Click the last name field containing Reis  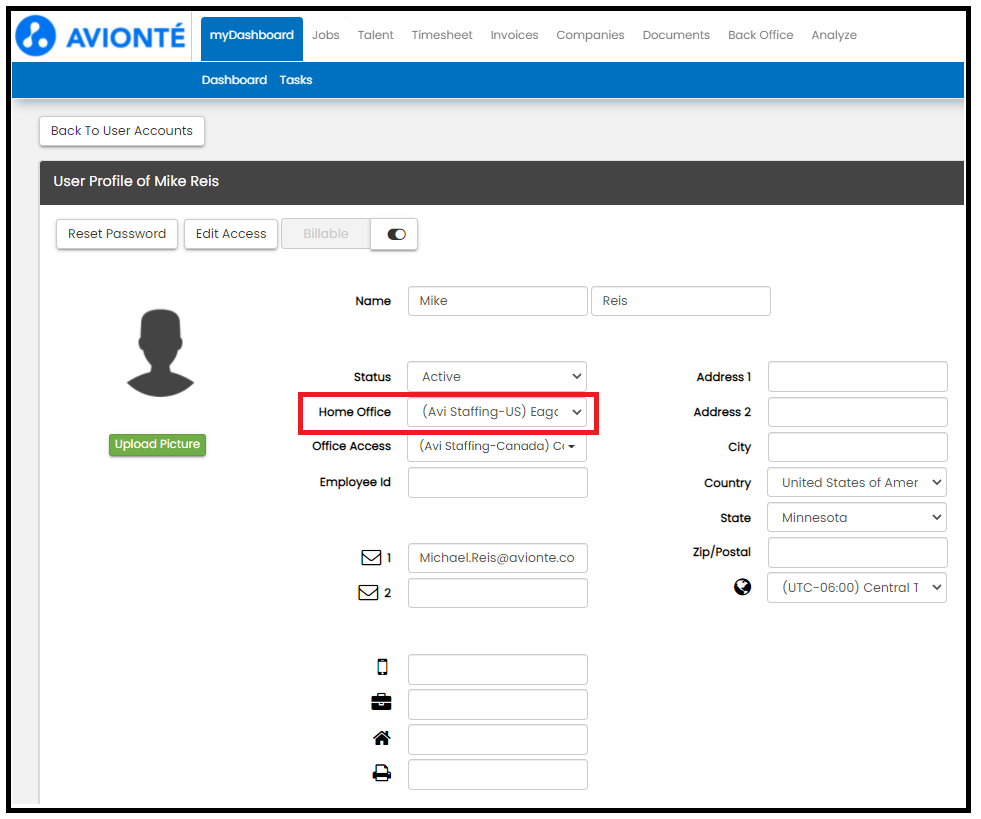681,301
